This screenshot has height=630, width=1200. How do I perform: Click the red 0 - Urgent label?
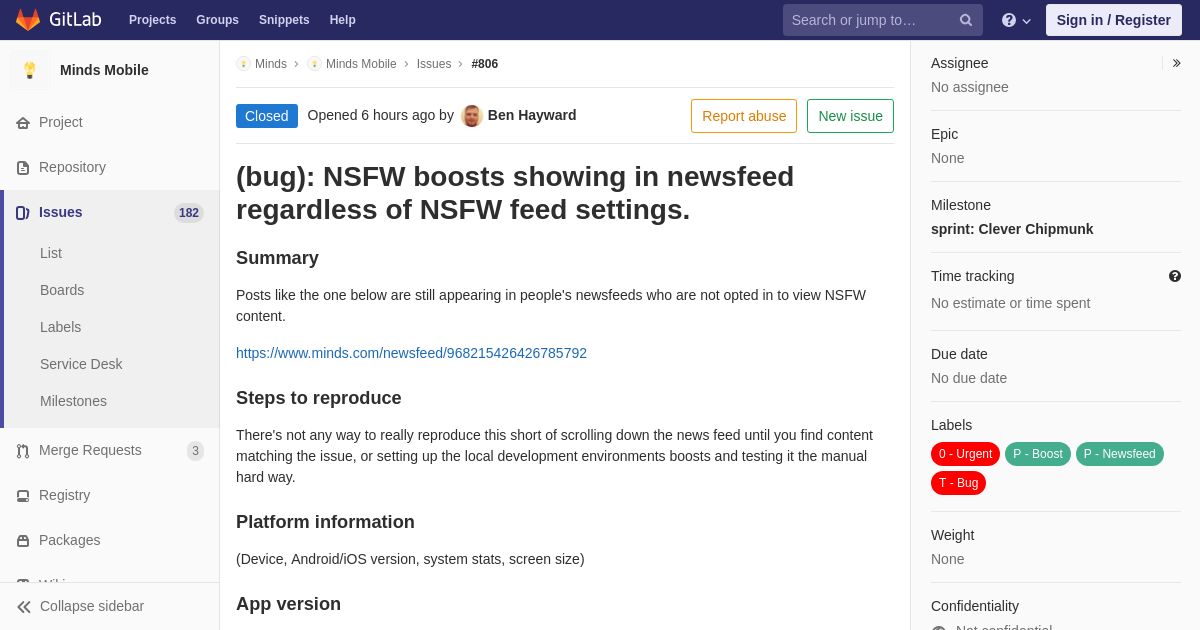click(x=965, y=454)
